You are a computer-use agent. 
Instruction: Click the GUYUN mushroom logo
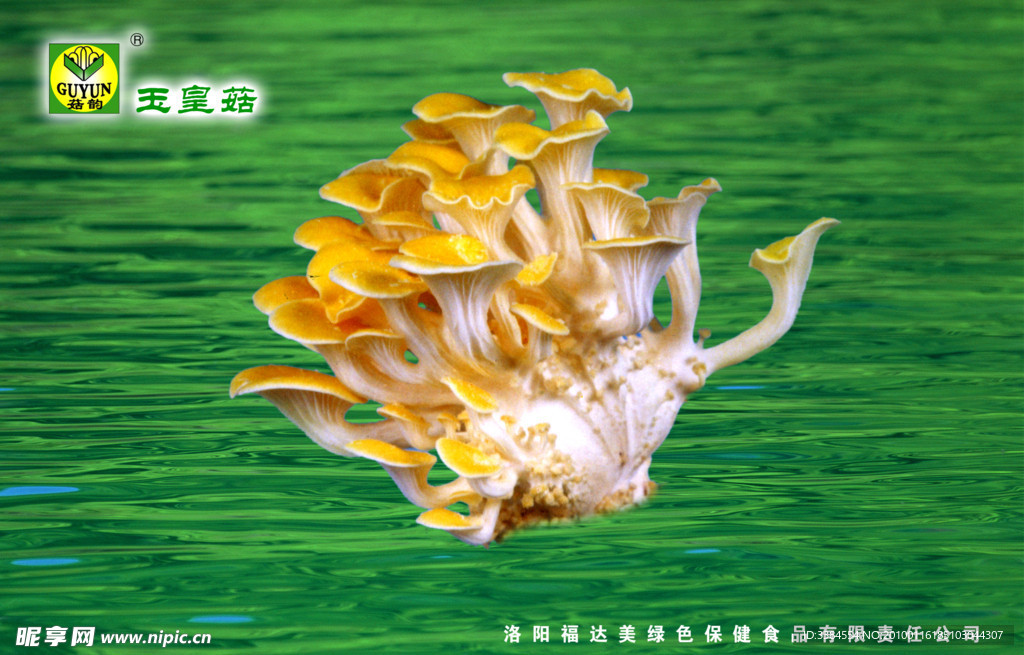pyautogui.click(x=84, y=78)
